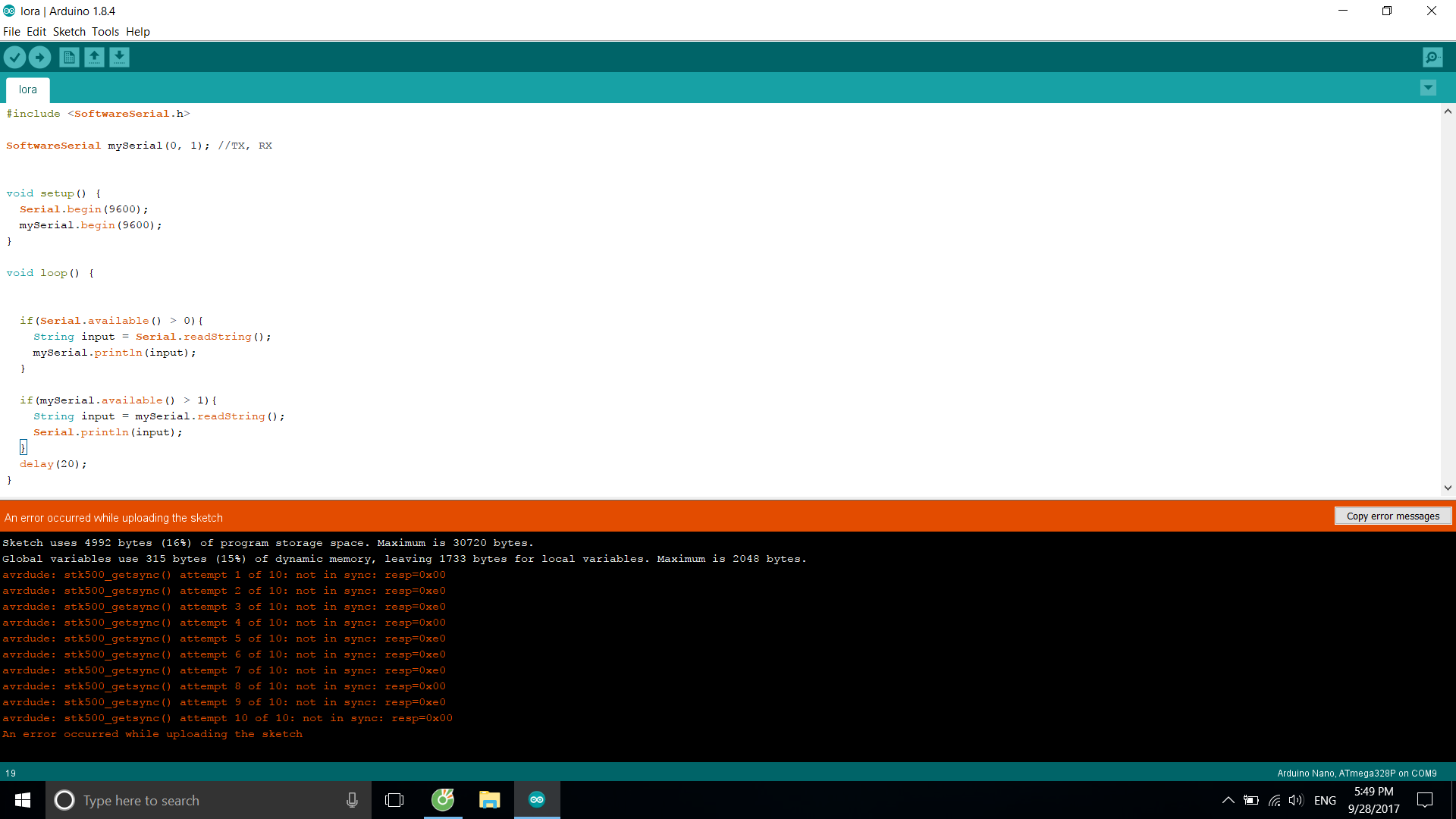Open the Help menu
Image resolution: width=1456 pixels, height=819 pixels.
(x=138, y=32)
